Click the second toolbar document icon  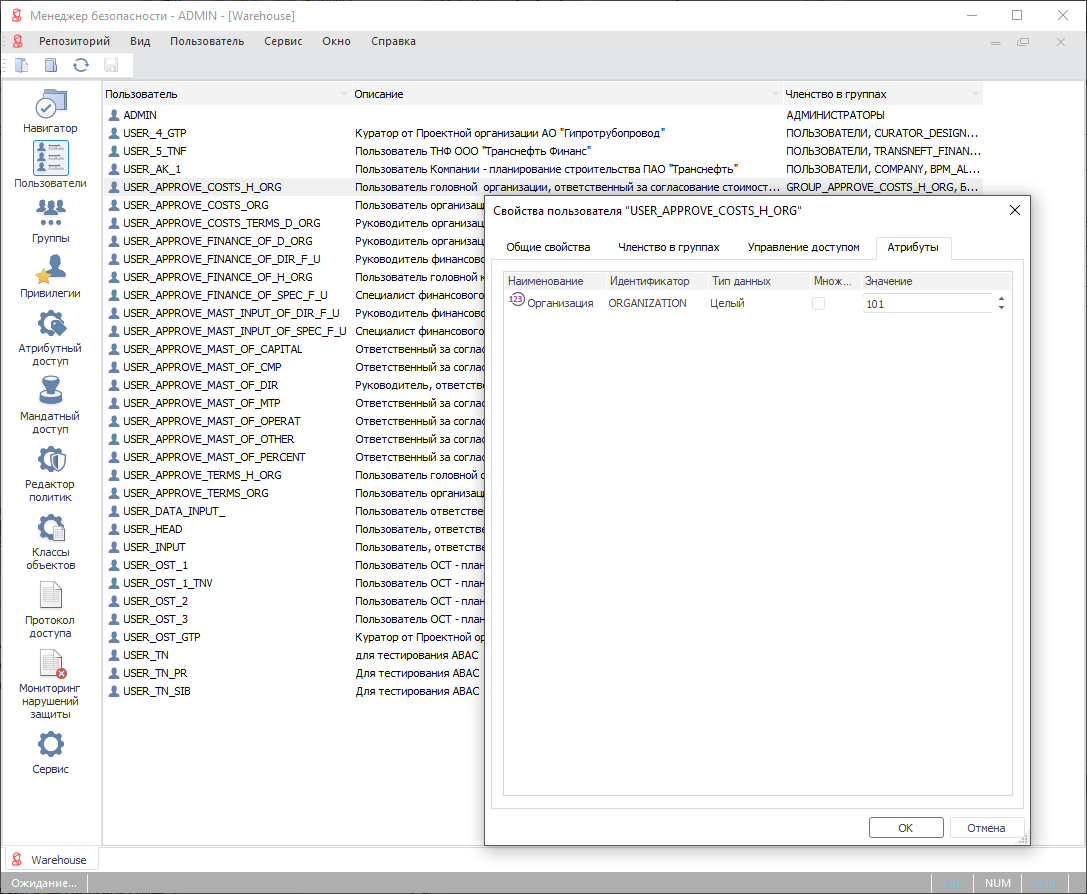[51, 65]
